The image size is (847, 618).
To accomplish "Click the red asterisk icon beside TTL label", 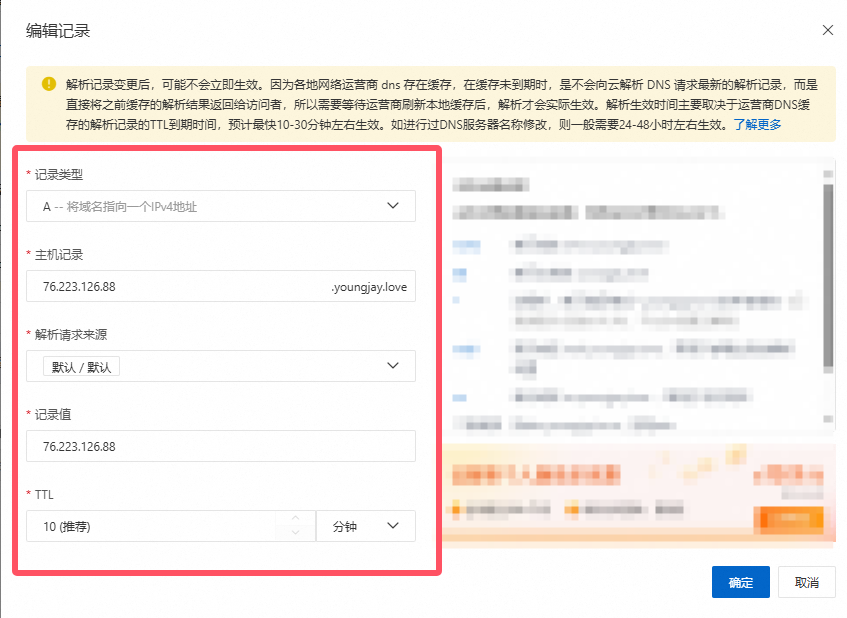I will (28, 494).
